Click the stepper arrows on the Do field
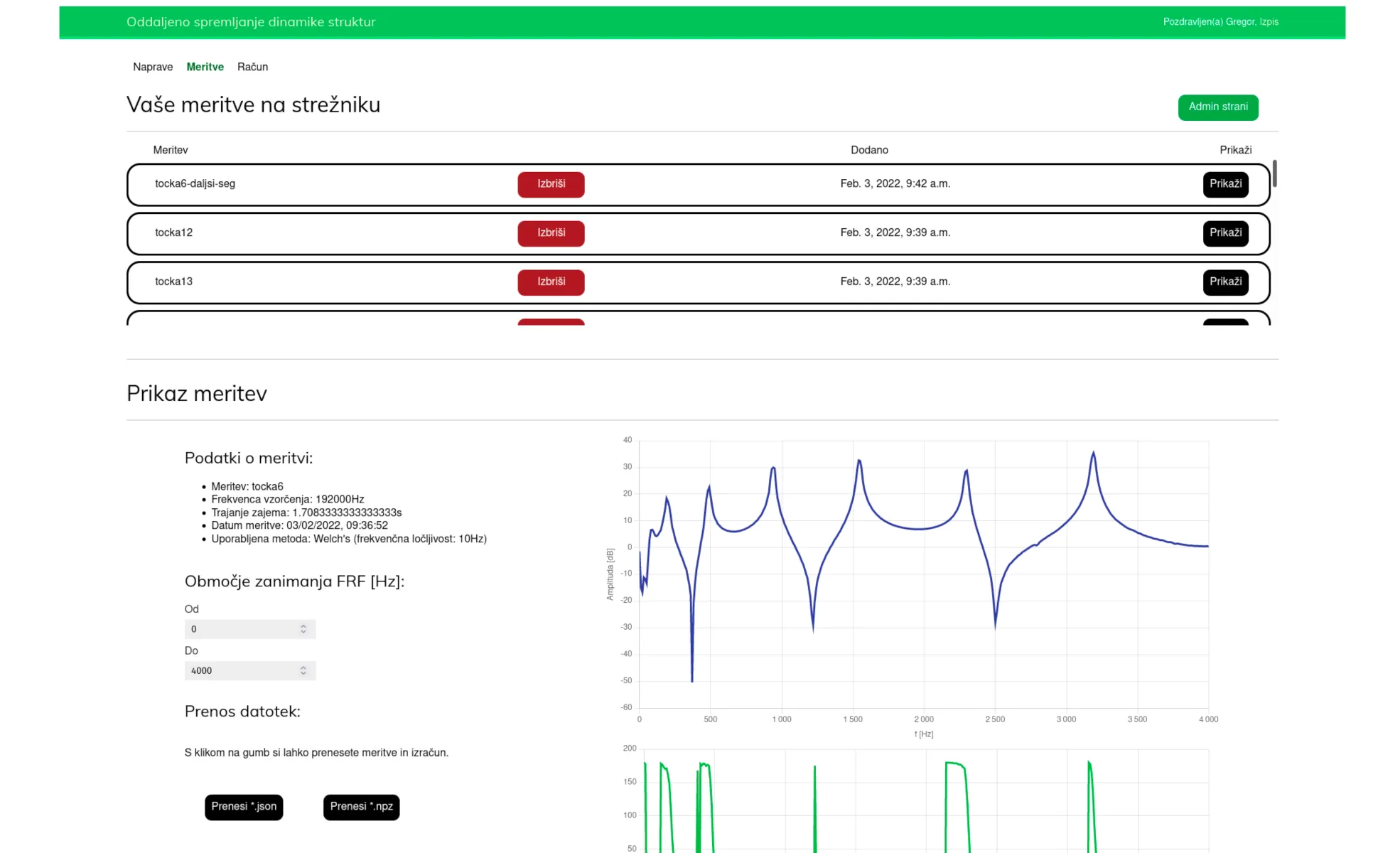The width and height of the screenshot is (1400, 853). [303, 670]
